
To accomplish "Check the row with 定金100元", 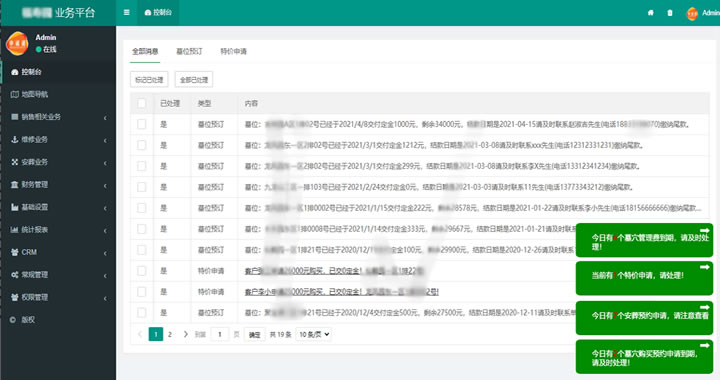I will coord(141,250).
